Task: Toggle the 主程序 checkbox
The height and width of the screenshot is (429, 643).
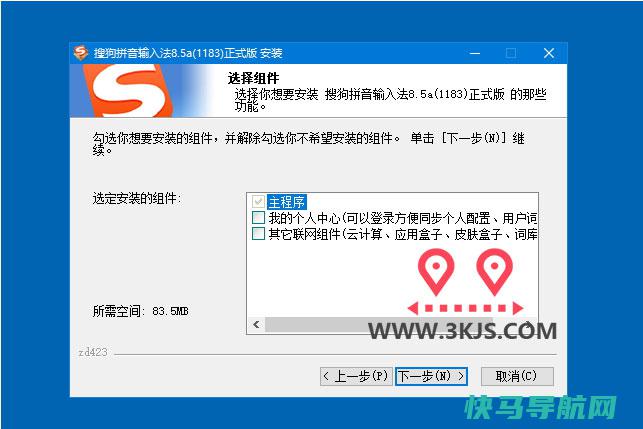Action: coord(258,201)
